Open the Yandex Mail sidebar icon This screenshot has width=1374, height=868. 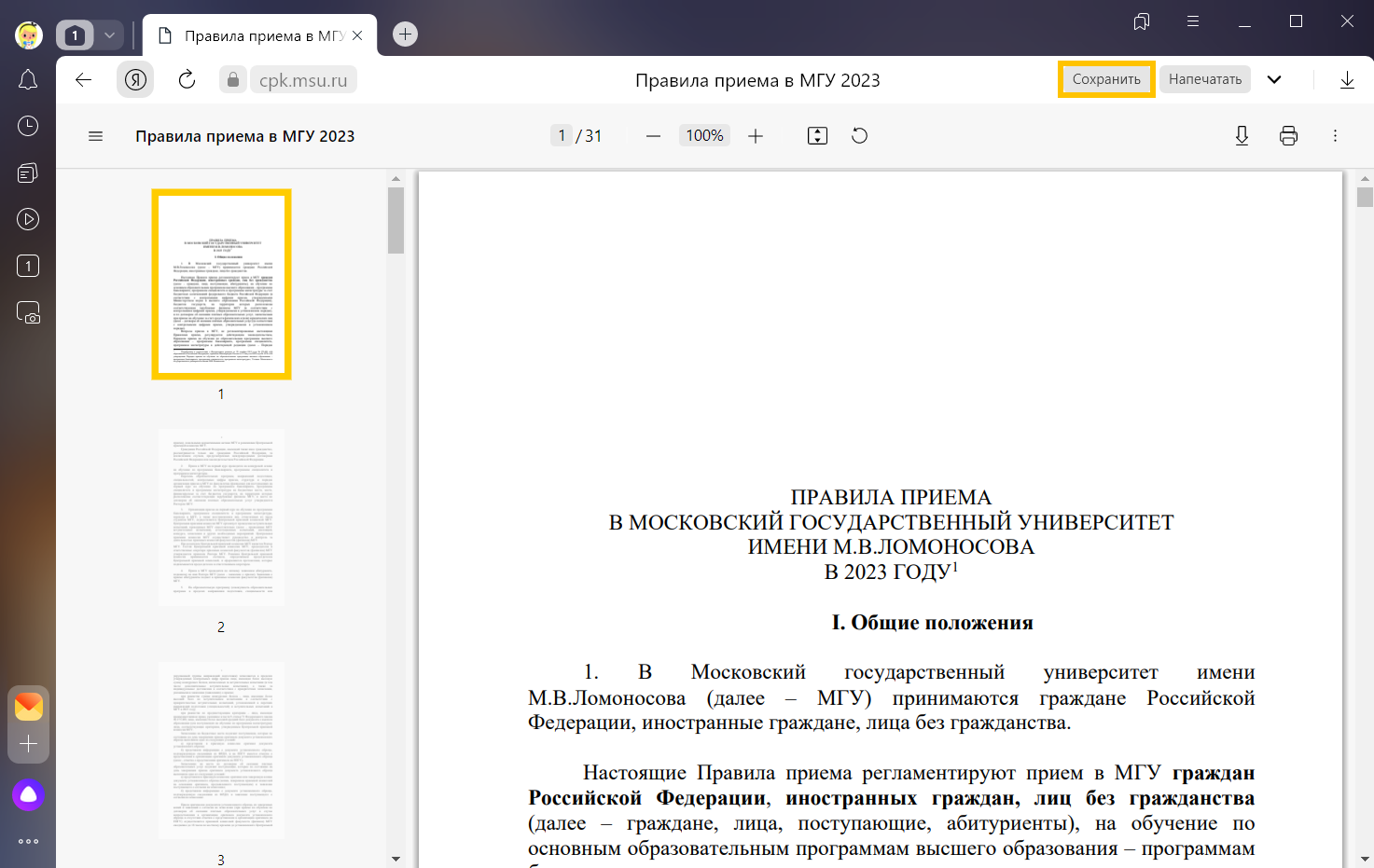click(29, 707)
